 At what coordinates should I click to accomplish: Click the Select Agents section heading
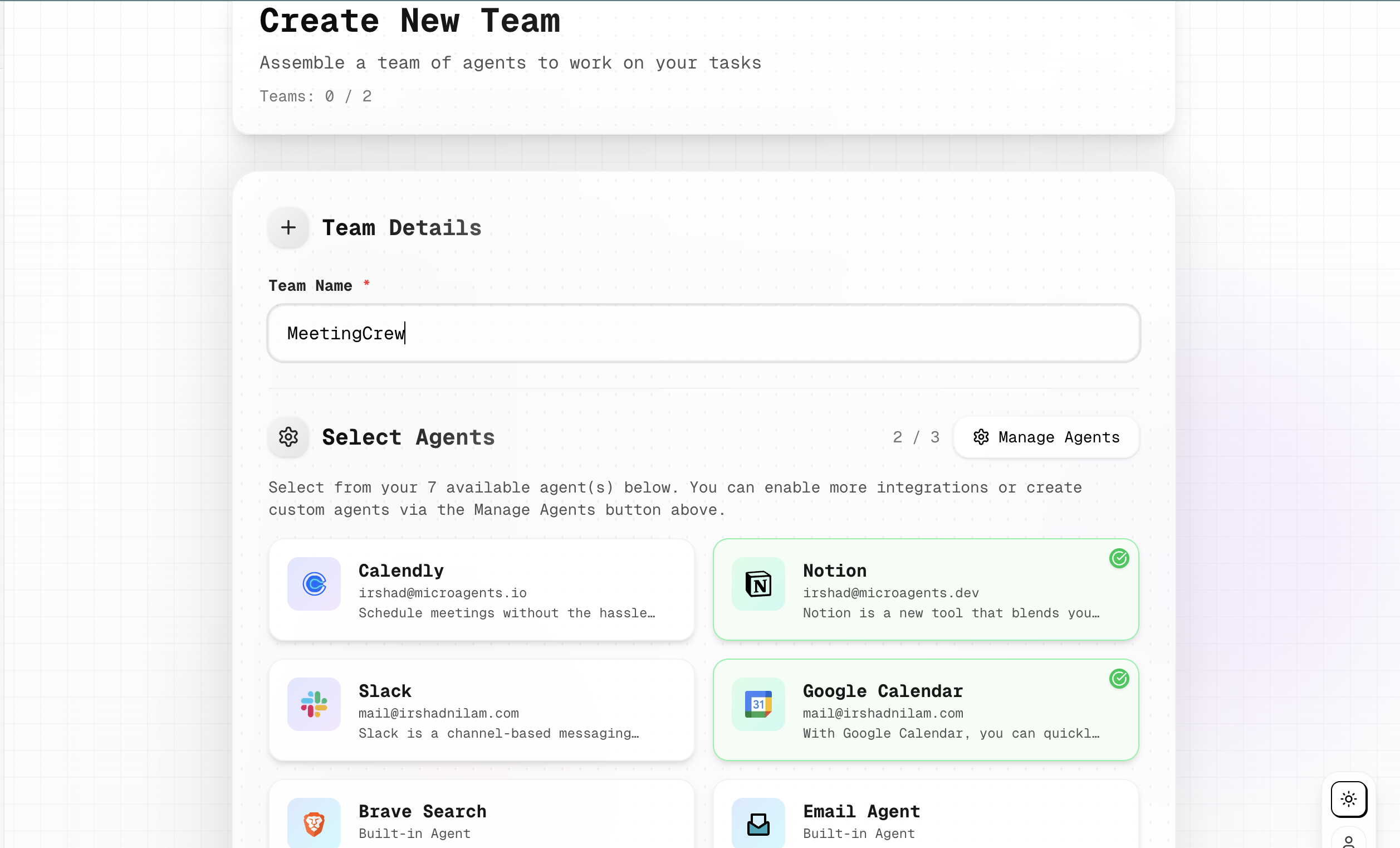tap(408, 437)
